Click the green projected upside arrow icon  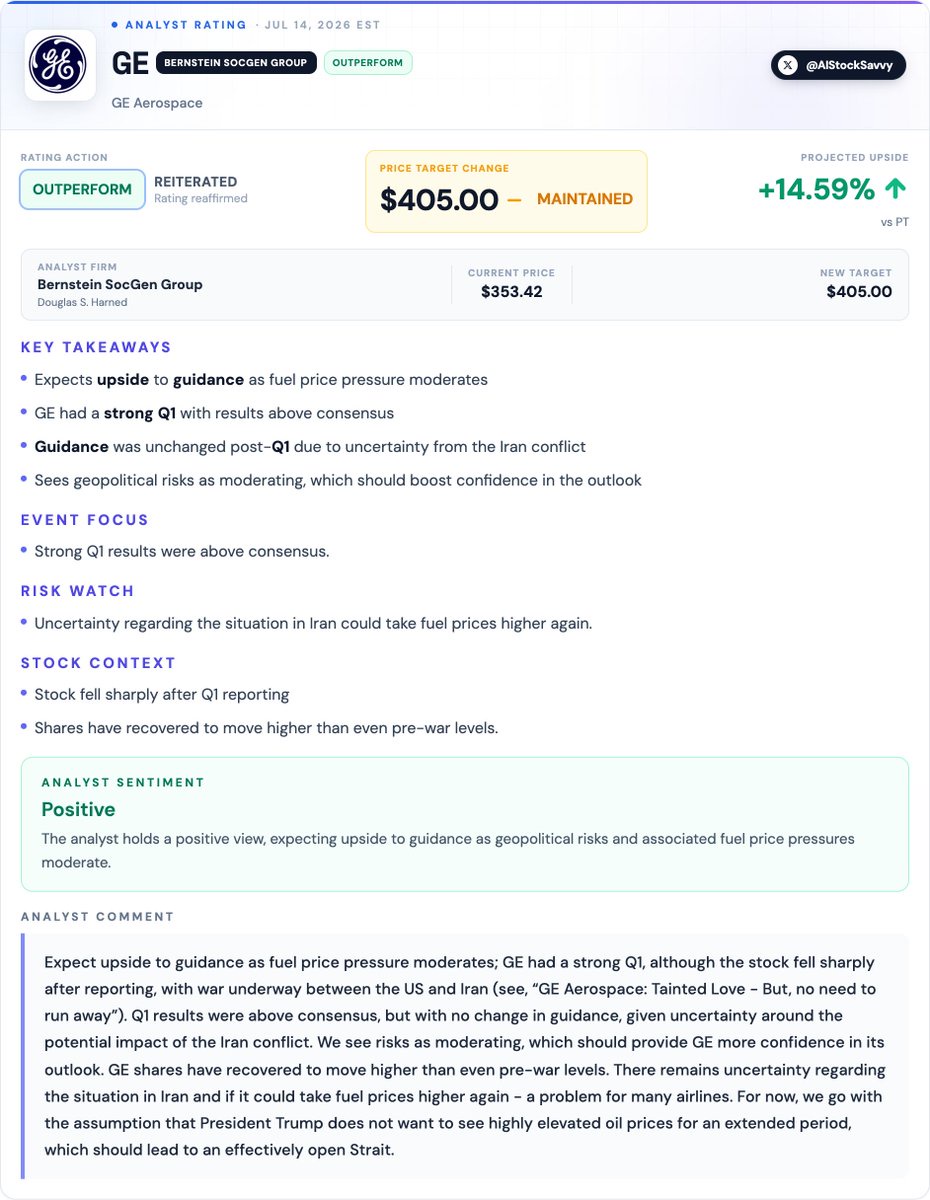pyautogui.click(x=896, y=189)
